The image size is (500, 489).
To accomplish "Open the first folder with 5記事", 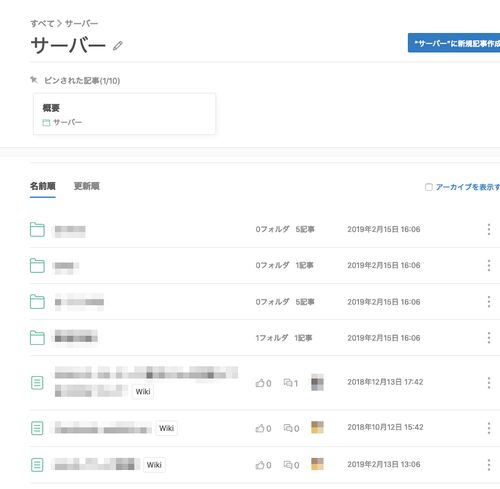I will (37, 229).
